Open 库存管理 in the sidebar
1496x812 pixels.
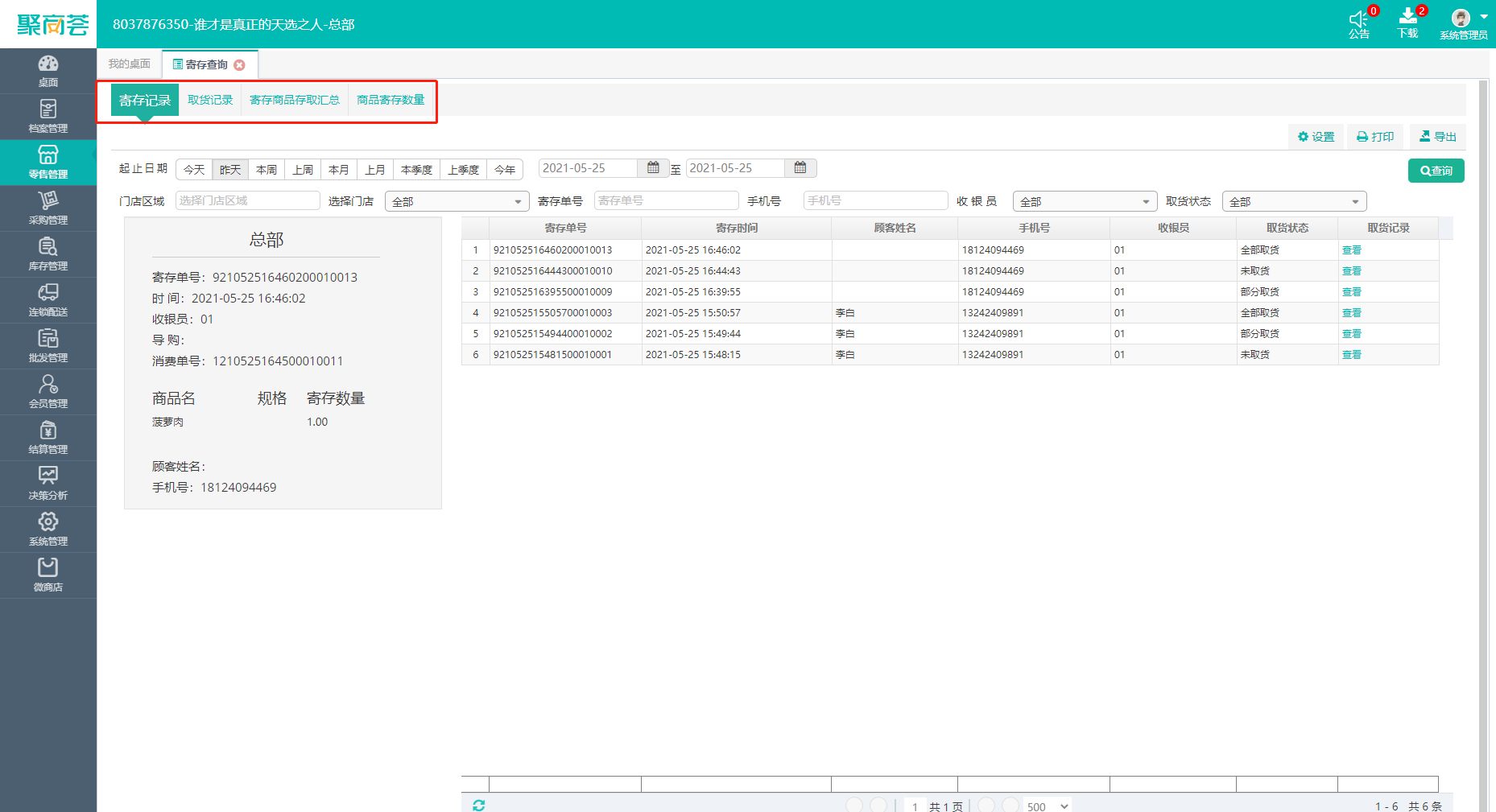[x=48, y=254]
